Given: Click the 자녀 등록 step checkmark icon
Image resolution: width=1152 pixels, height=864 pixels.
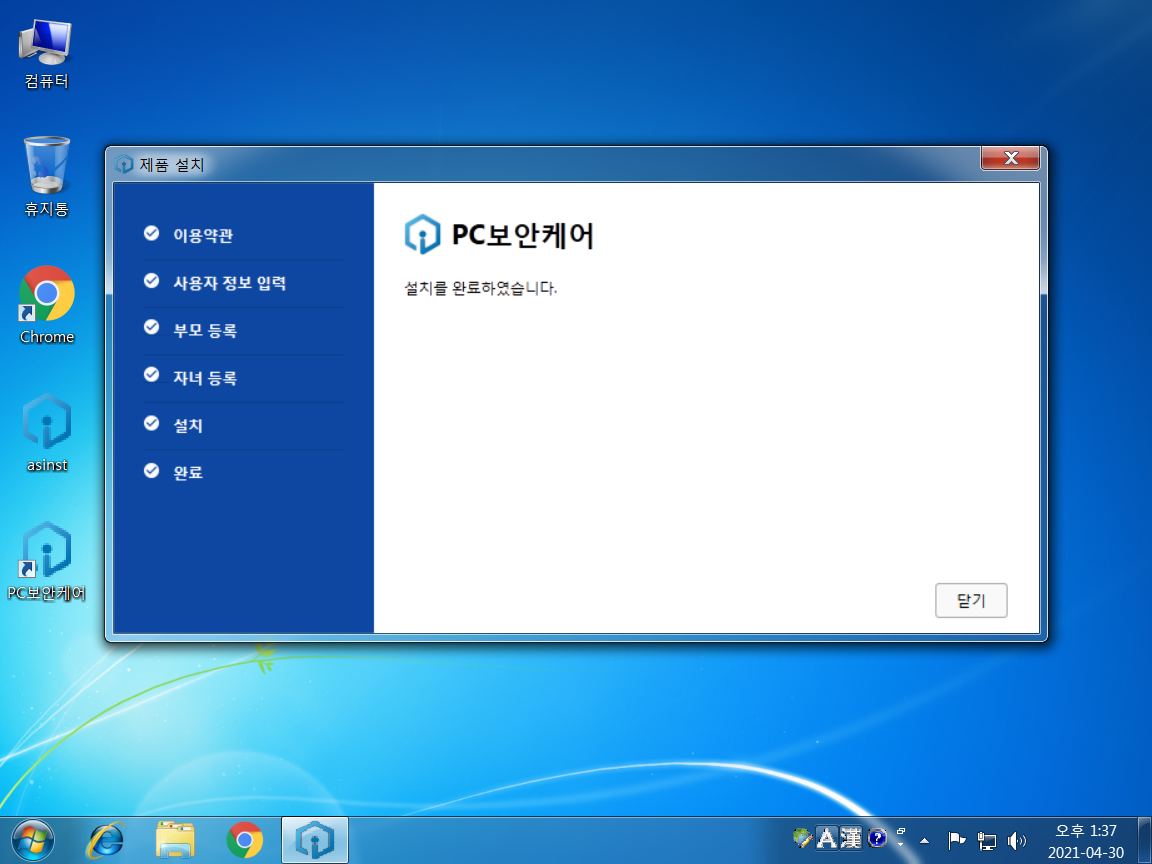Looking at the screenshot, I should coord(151,375).
